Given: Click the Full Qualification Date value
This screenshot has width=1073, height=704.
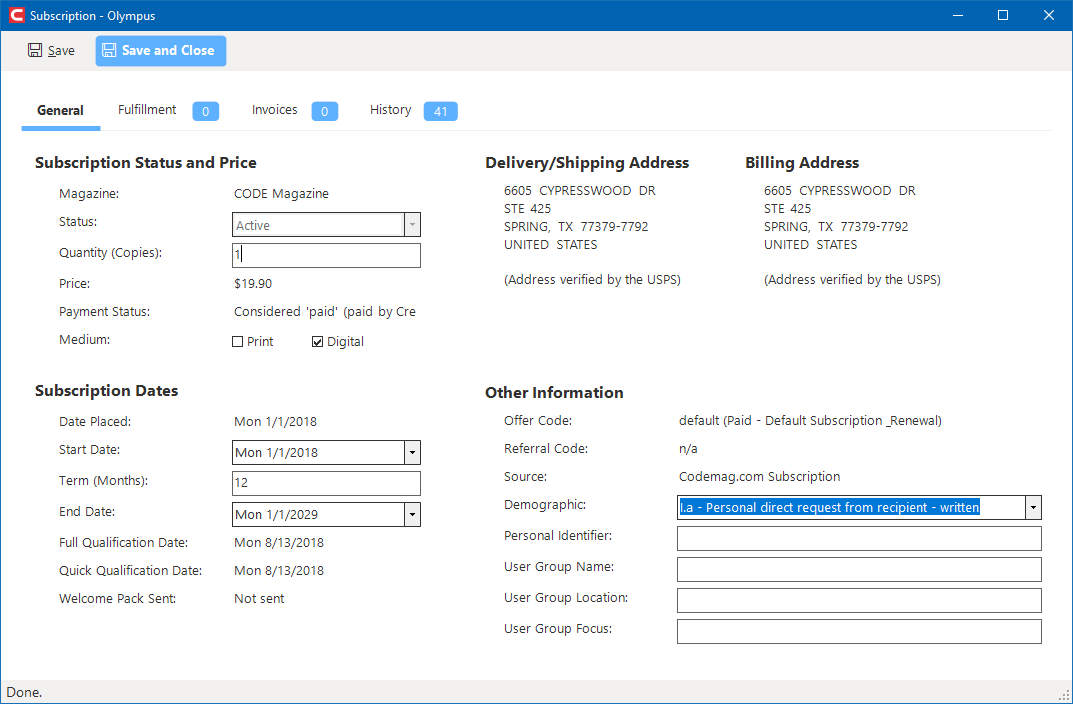Looking at the screenshot, I should (279, 543).
